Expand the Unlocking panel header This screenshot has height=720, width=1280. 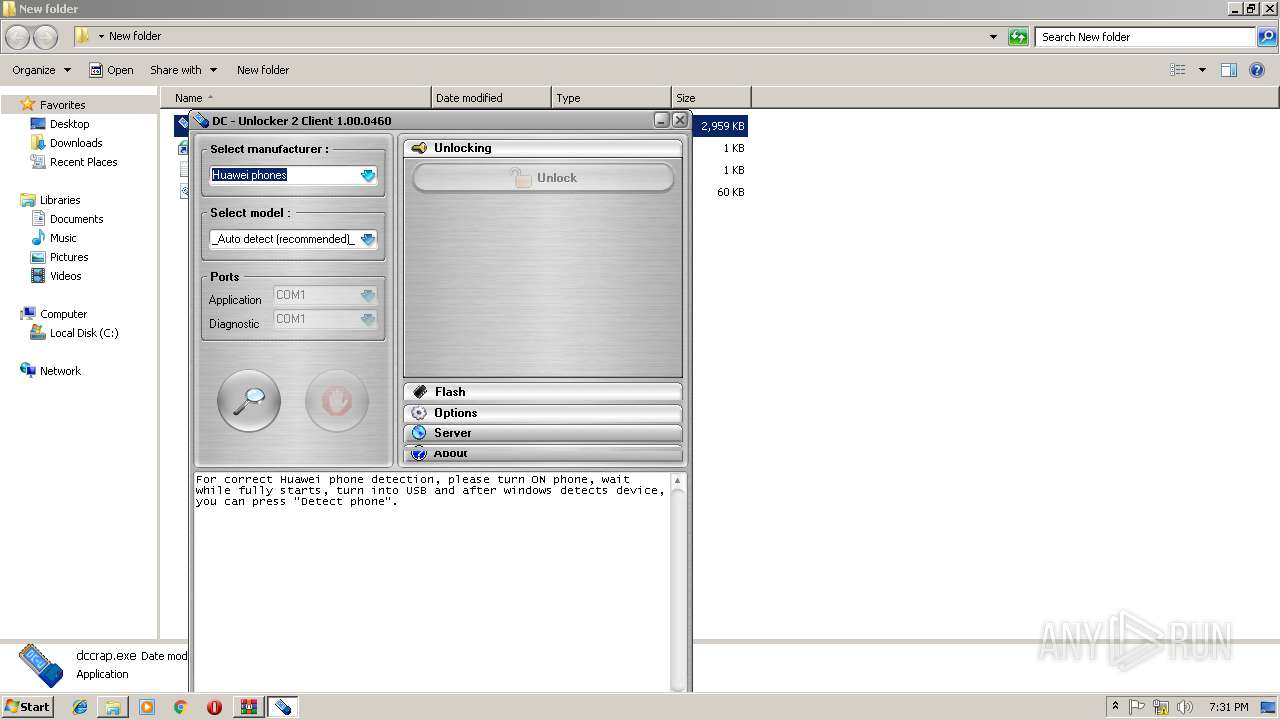click(543, 148)
